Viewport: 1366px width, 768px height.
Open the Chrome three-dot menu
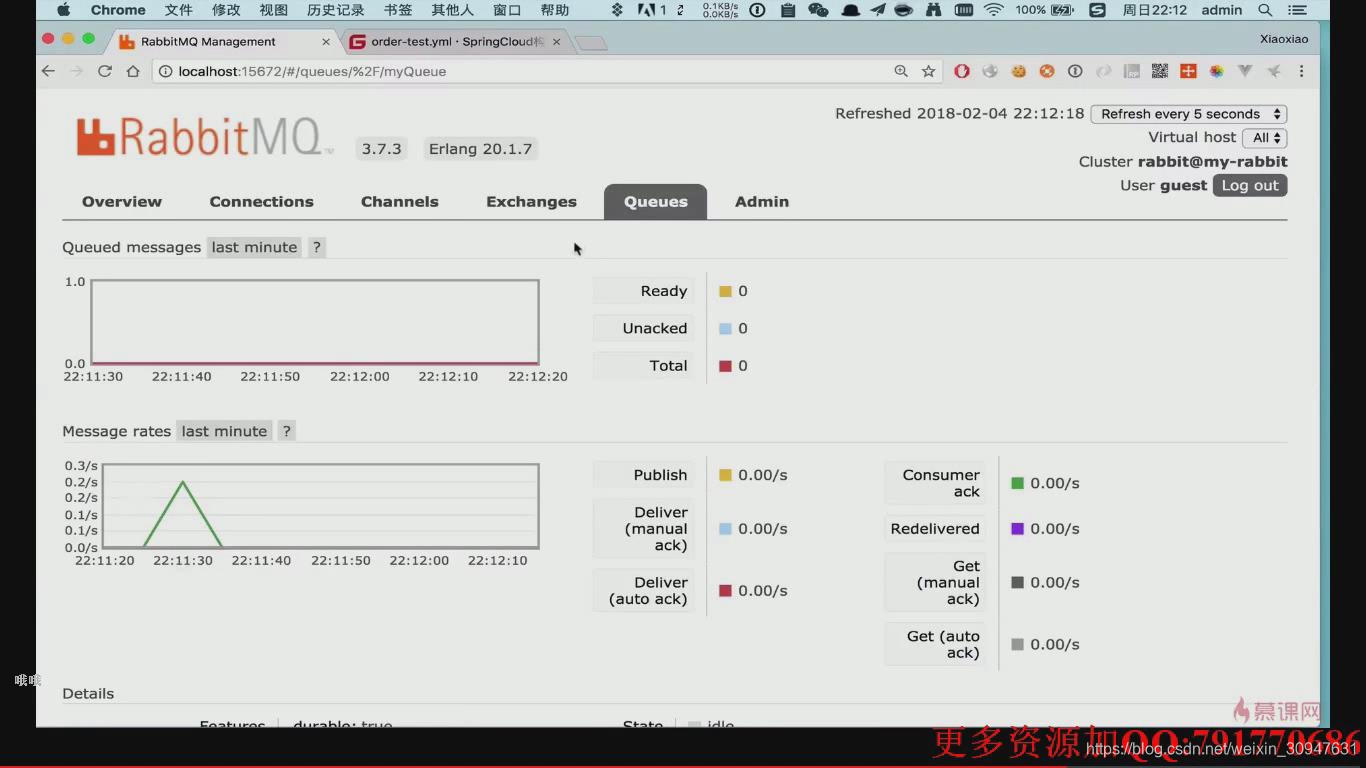click(x=1301, y=71)
